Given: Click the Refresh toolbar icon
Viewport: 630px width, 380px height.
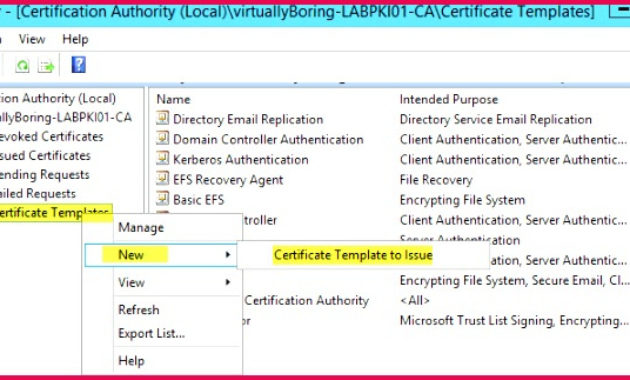Looking at the screenshot, I should pos(22,65).
